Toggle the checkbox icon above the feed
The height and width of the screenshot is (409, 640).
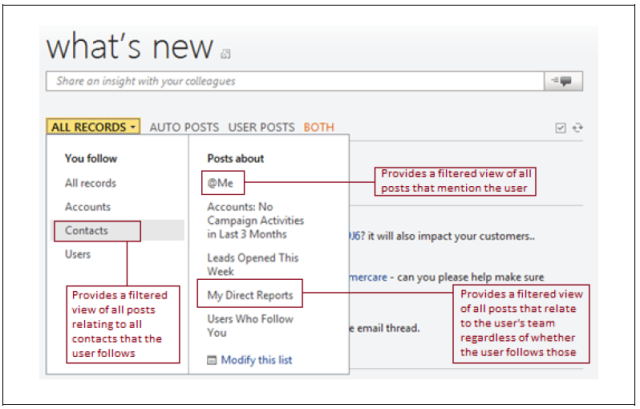561,128
